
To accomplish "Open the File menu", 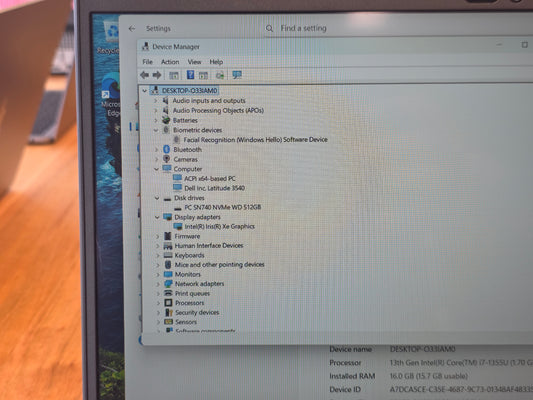I will (x=147, y=62).
